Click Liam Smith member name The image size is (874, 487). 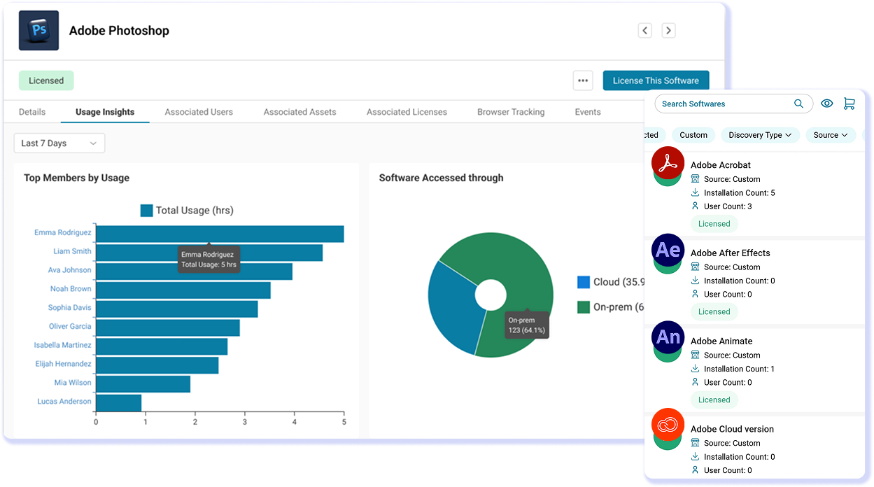[72, 251]
